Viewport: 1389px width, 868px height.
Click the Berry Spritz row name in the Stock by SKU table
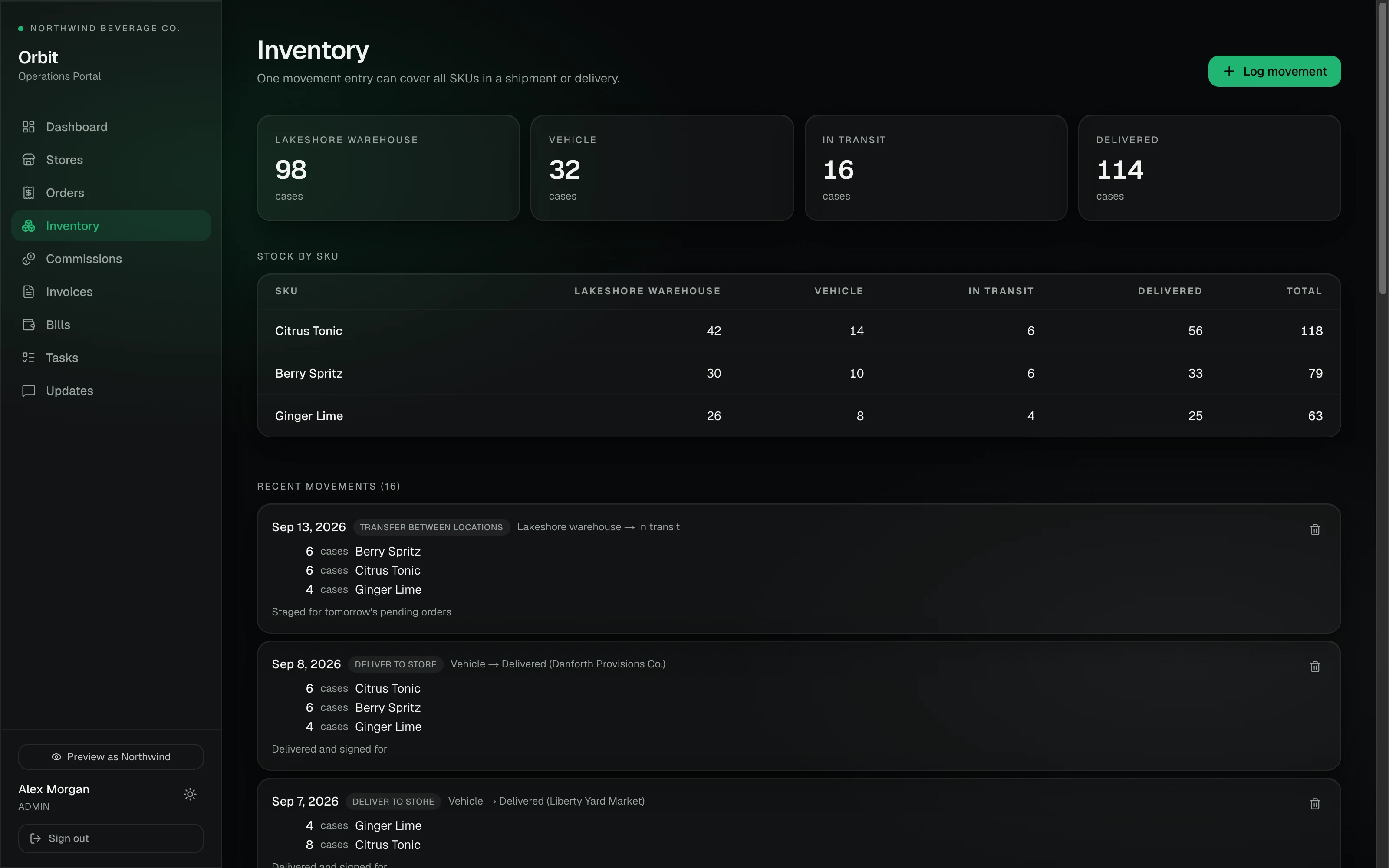309,373
